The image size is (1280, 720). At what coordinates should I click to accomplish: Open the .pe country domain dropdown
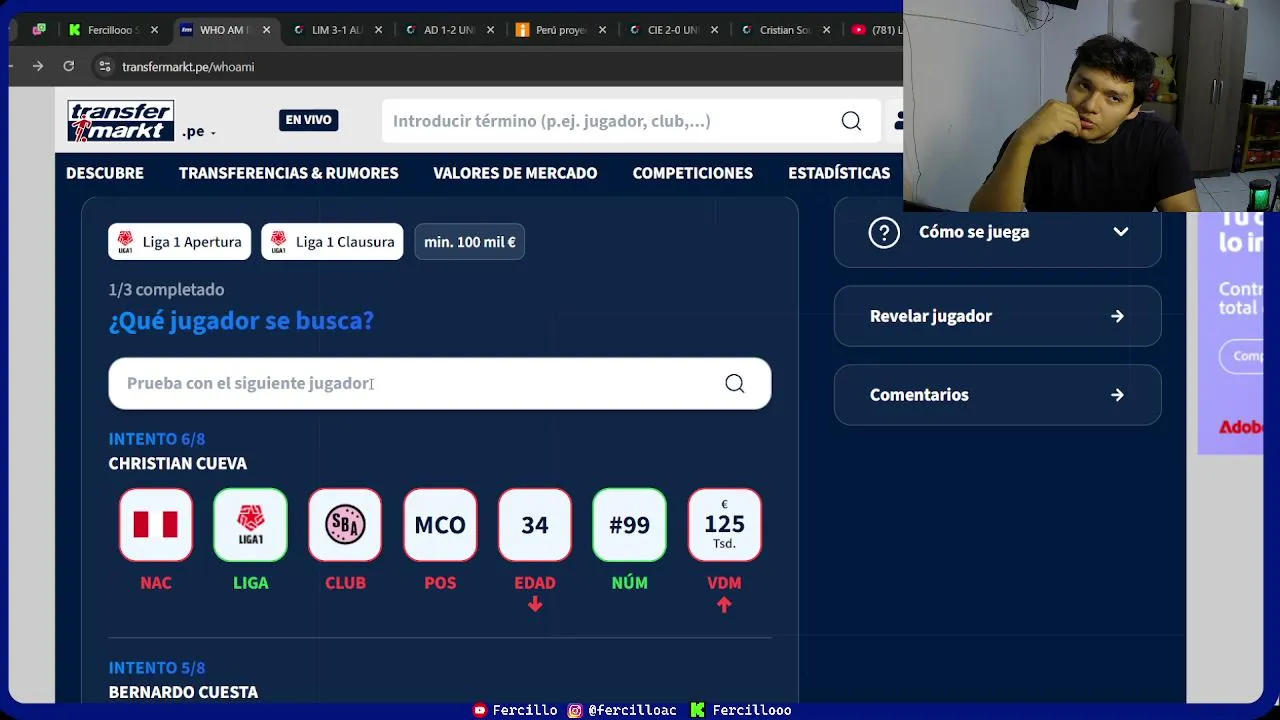199,131
